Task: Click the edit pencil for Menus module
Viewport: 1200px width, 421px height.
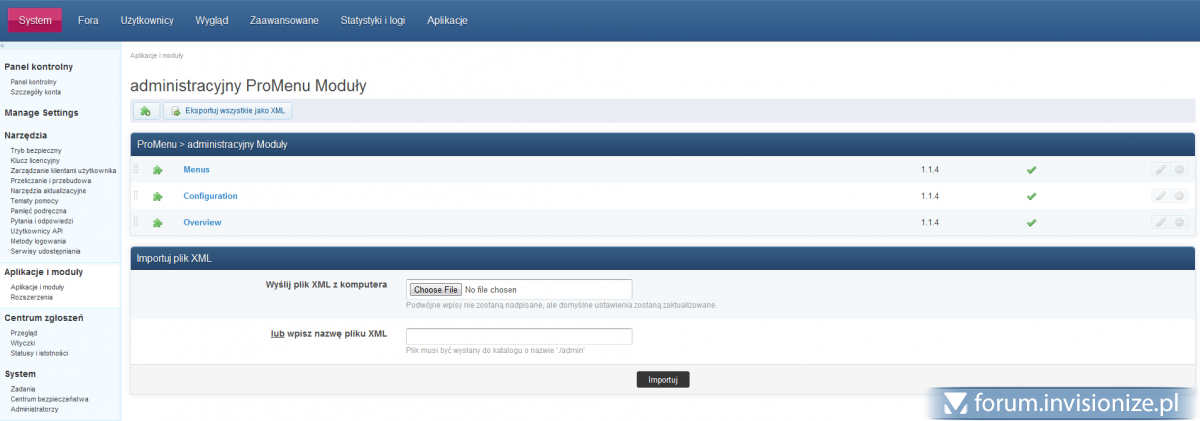Action: click(x=1160, y=170)
